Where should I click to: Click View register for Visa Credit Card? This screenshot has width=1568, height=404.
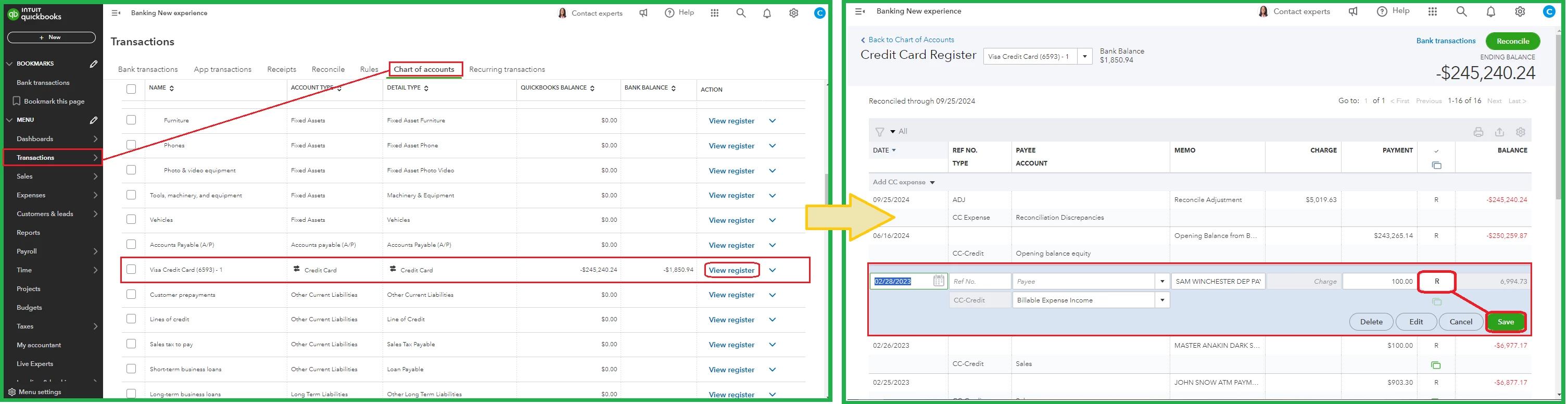(731, 270)
